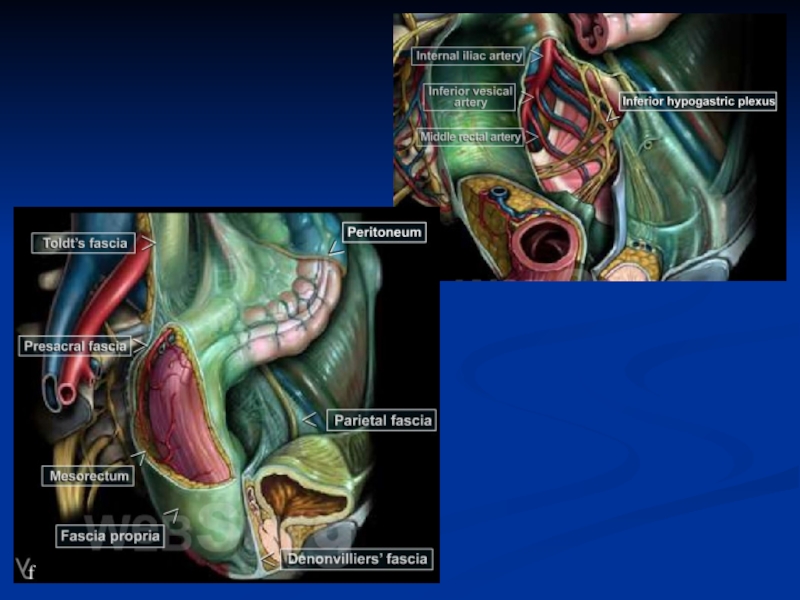This screenshot has width=800, height=600.
Task: Click the Toldt's fascia label
Action: [87, 243]
